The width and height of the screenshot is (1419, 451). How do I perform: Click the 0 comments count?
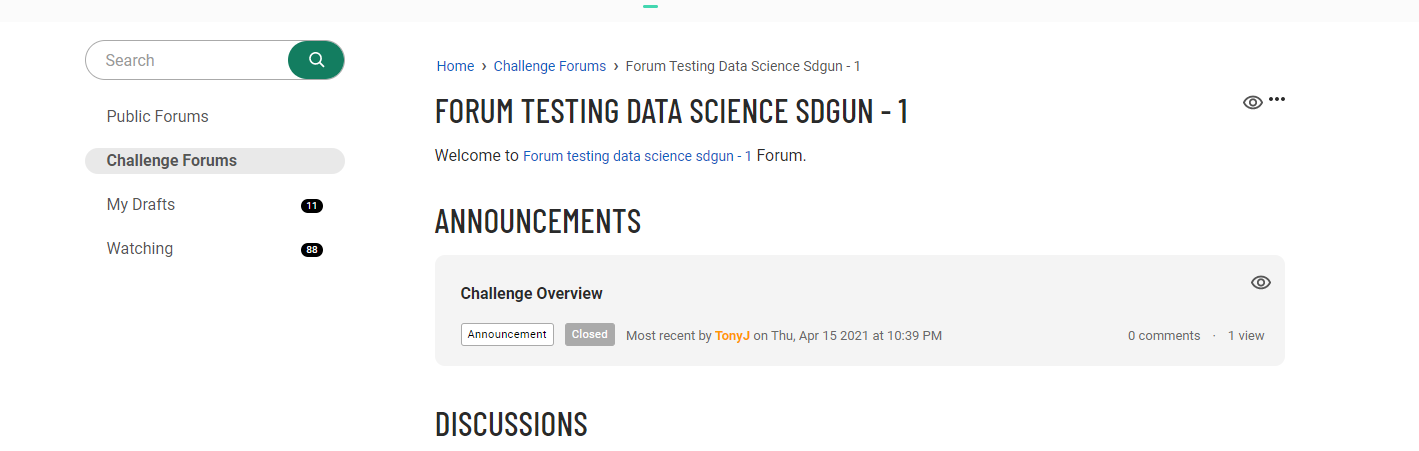(1164, 336)
